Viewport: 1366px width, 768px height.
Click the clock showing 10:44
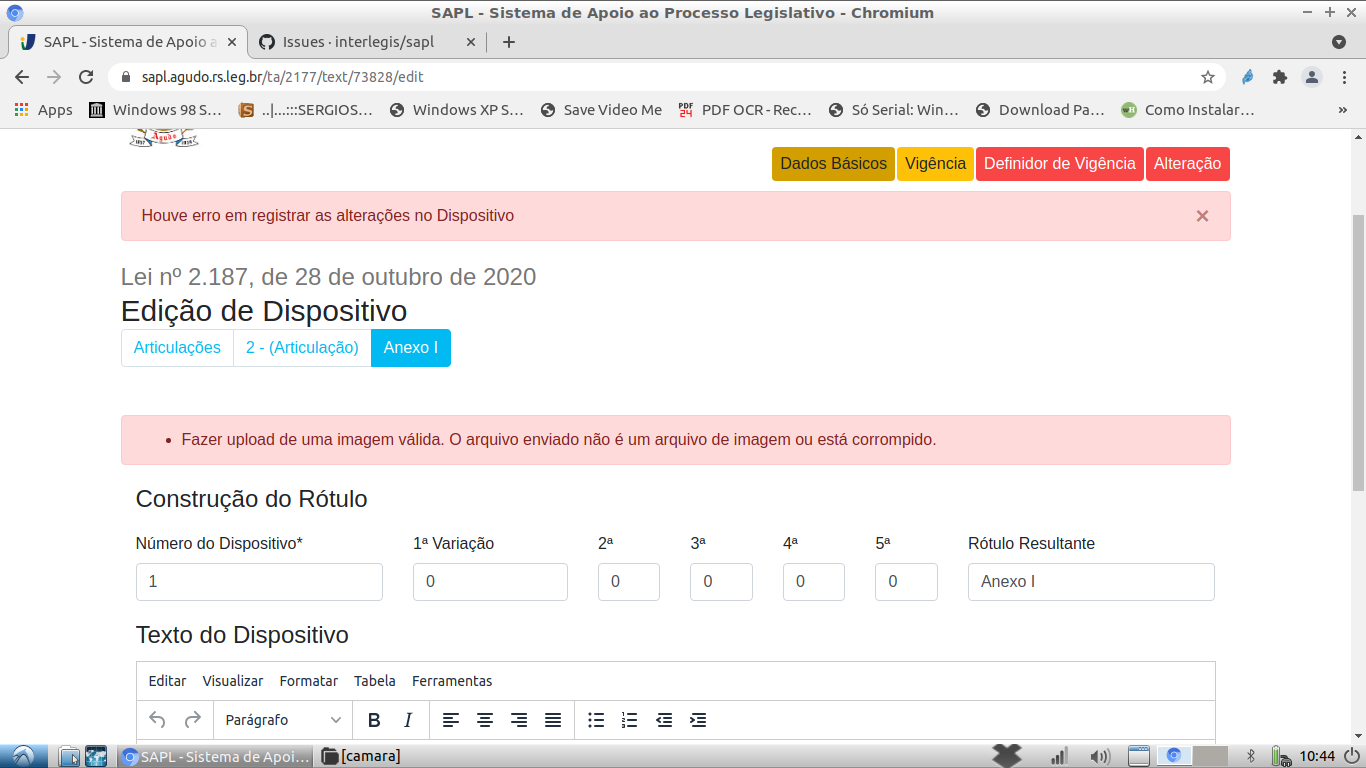pos(1317,756)
